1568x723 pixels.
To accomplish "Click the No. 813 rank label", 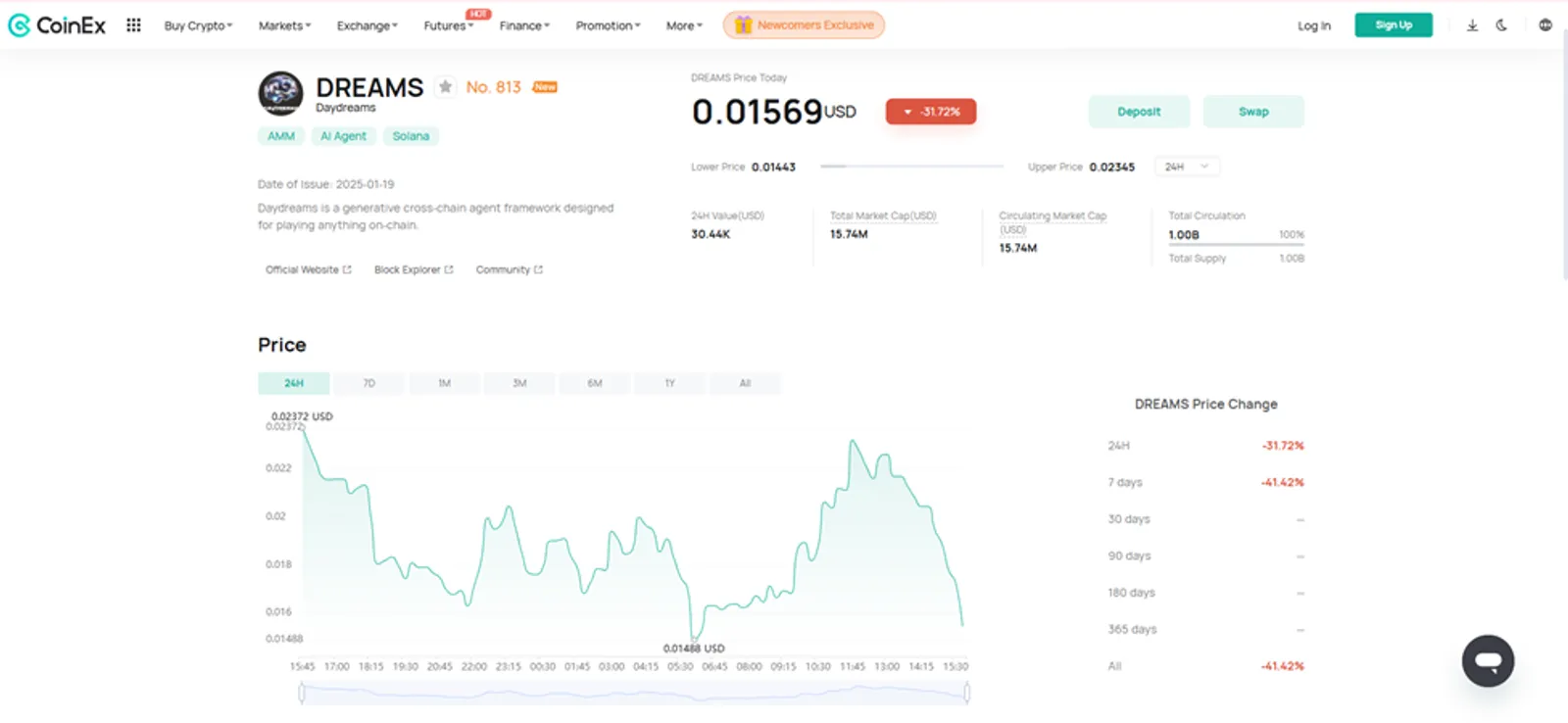I will [494, 87].
